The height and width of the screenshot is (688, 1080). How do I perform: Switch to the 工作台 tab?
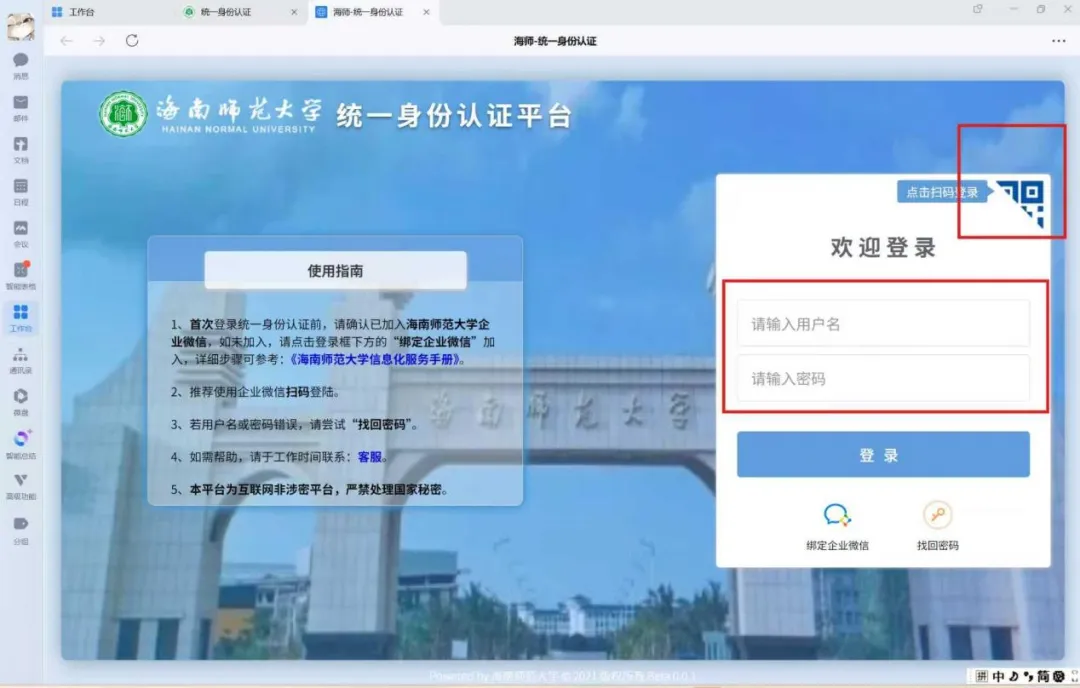pyautogui.click(x=74, y=12)
